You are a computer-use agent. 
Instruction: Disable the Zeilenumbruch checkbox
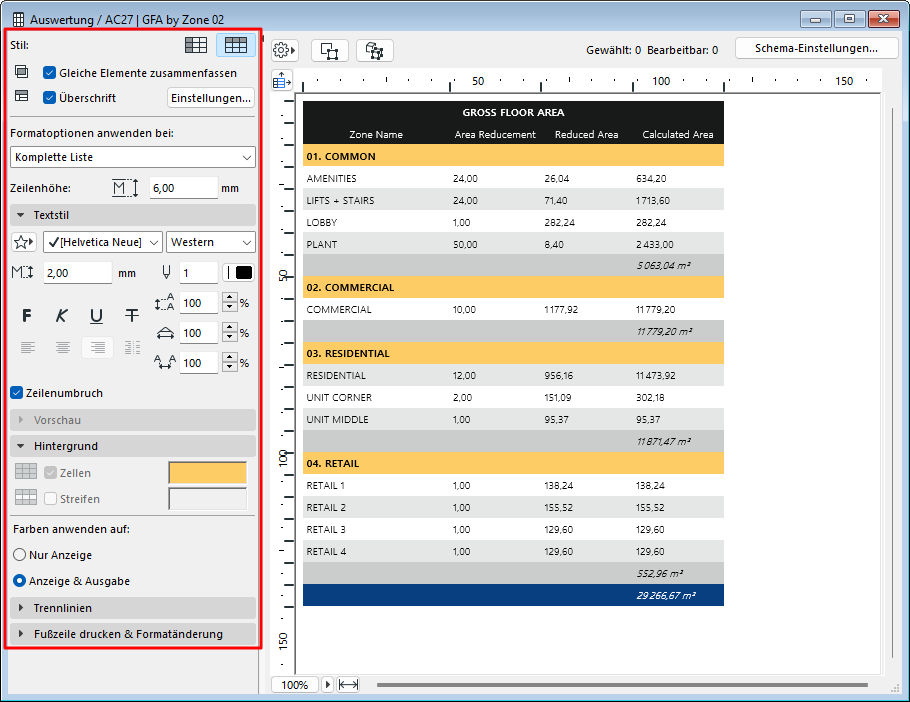[17, 393]
